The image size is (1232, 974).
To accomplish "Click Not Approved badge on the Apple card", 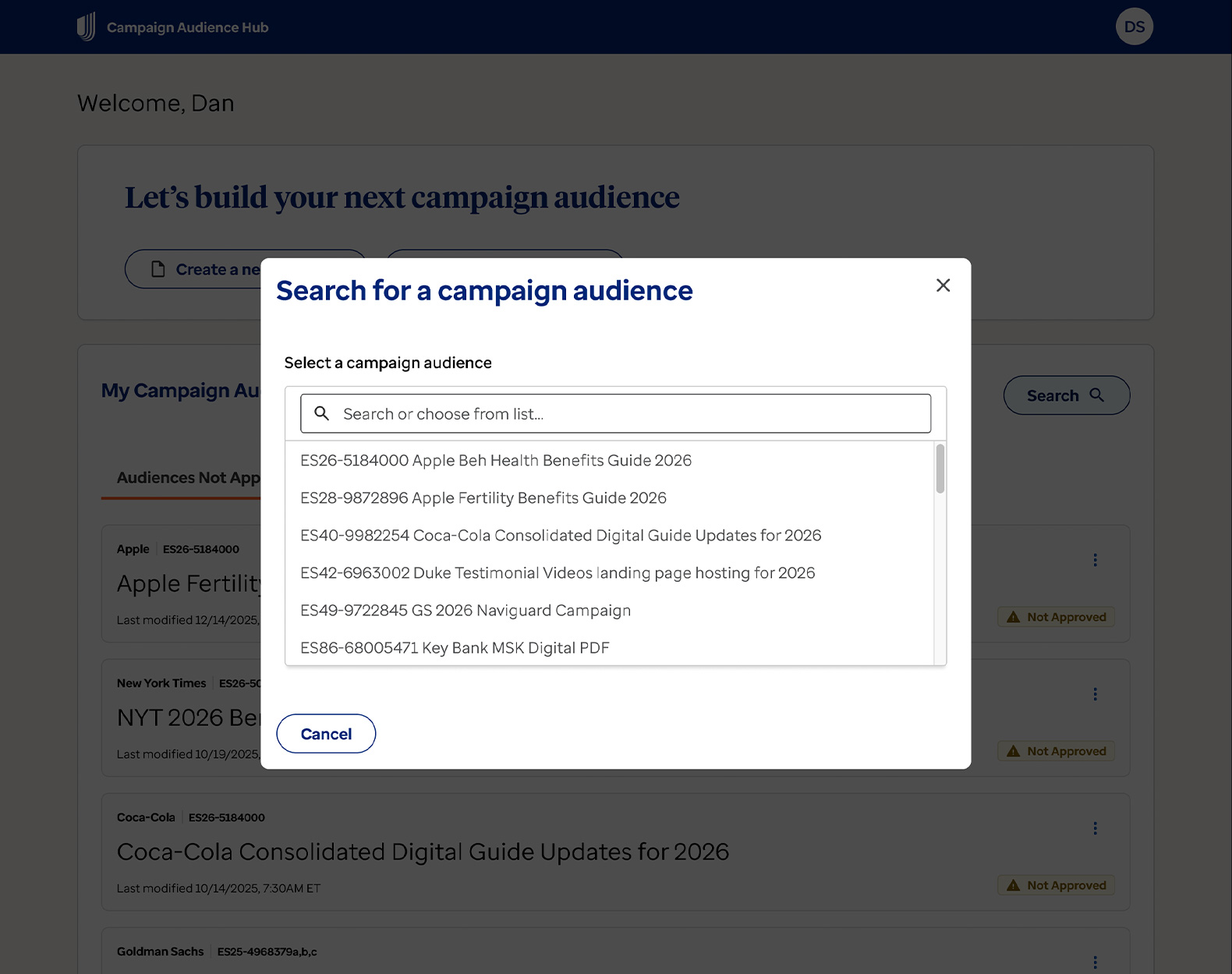I will point(1057,617).
